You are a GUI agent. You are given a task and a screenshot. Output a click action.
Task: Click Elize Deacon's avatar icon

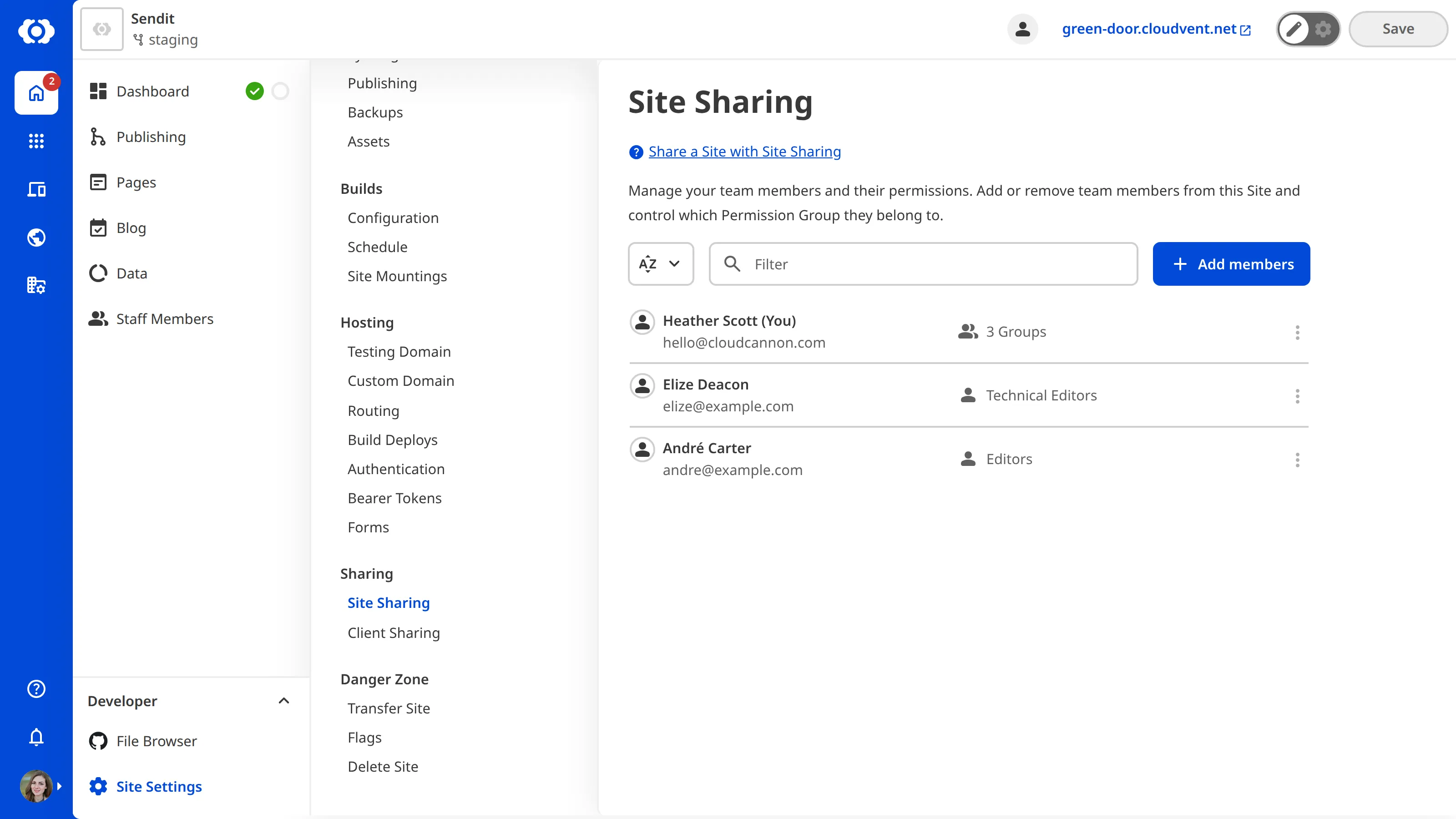tap(642, 386)
